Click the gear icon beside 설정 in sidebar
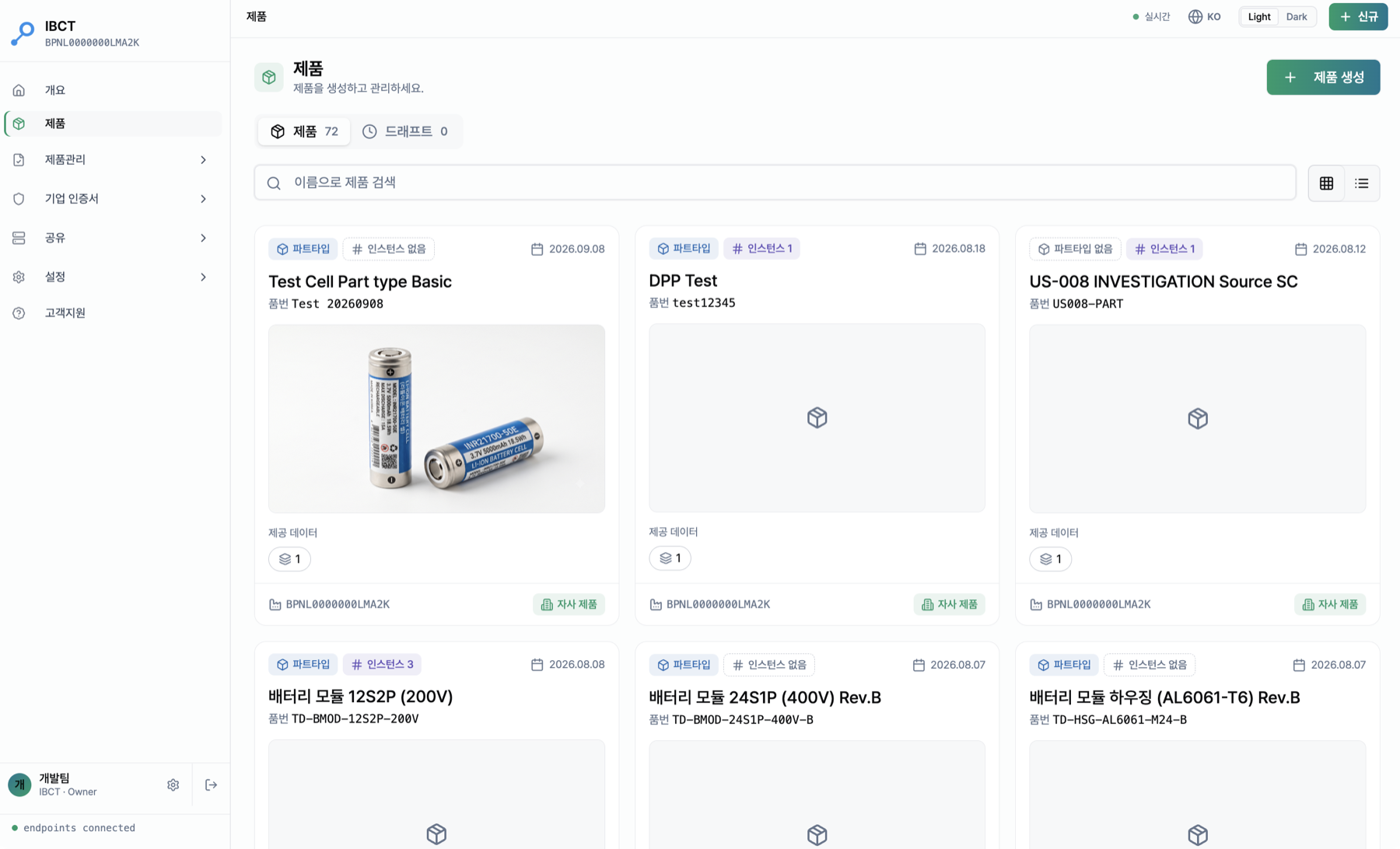 19,277
